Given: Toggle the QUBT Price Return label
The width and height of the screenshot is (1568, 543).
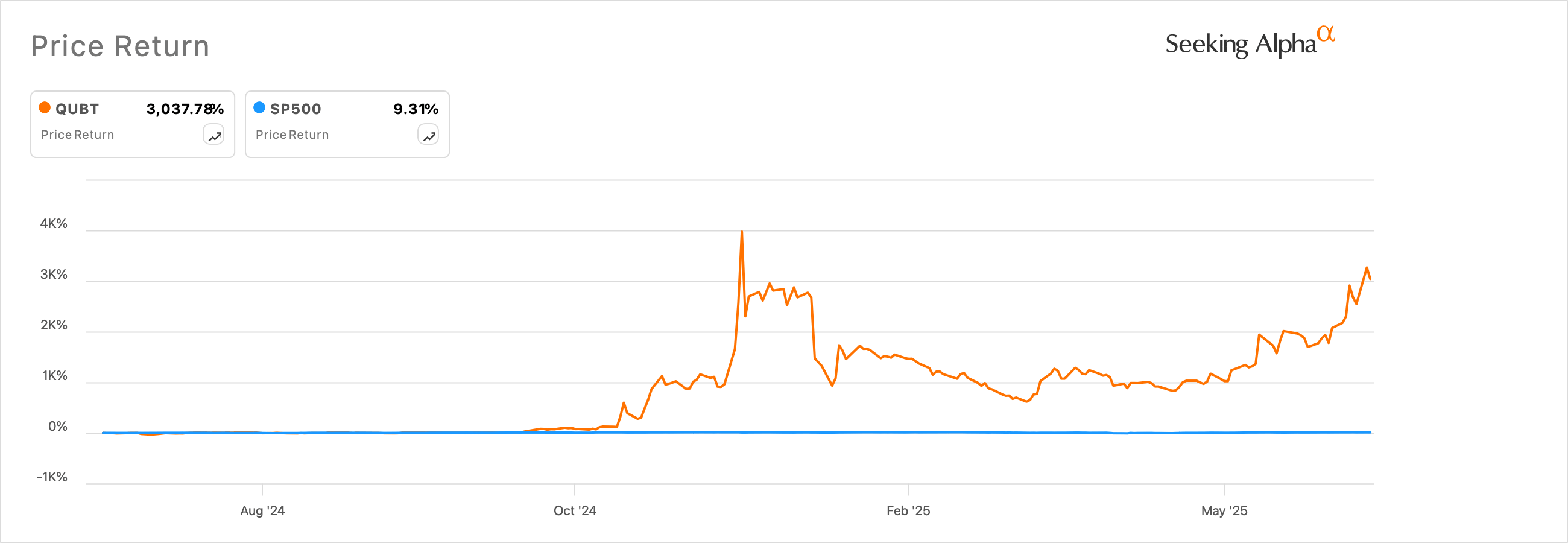Looking at the screenshot, I should pyautogui.click(x=77, y=135).
